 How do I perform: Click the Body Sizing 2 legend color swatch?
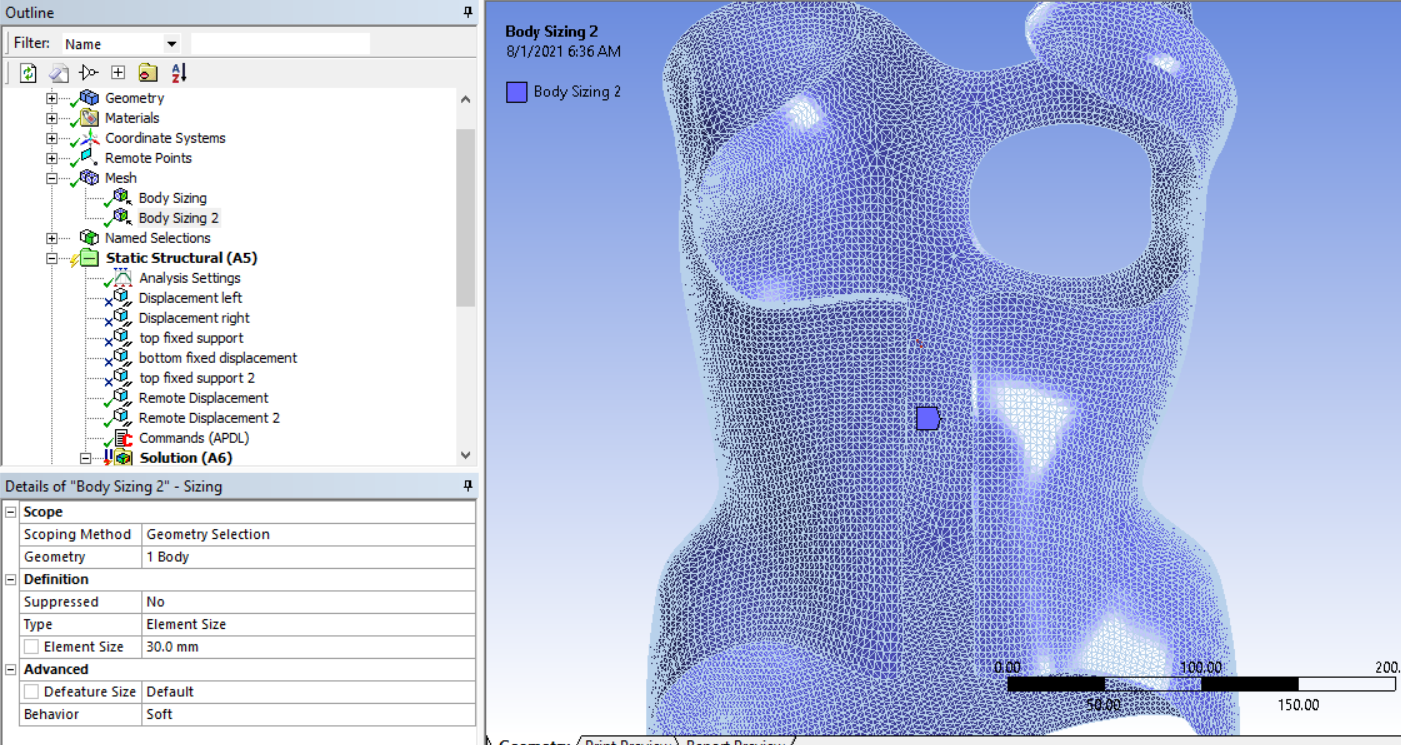click(516, 92)
